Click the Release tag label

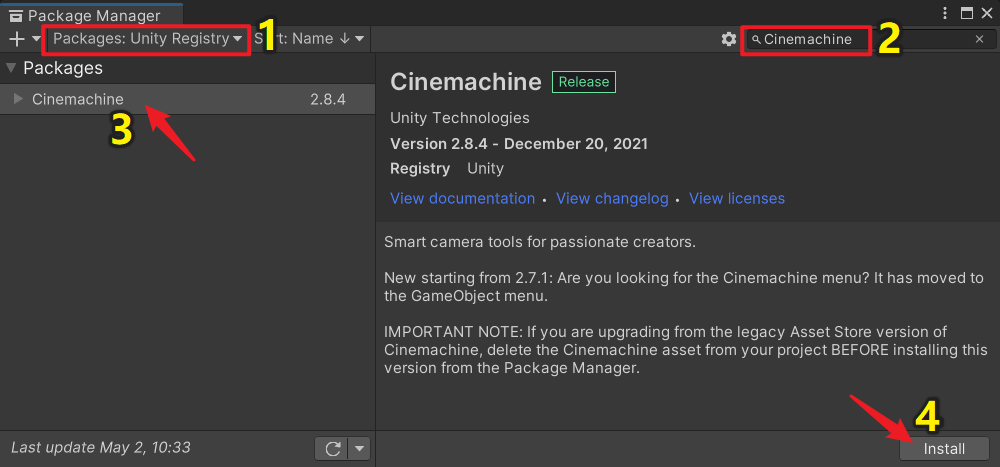(x=584, y=82)
